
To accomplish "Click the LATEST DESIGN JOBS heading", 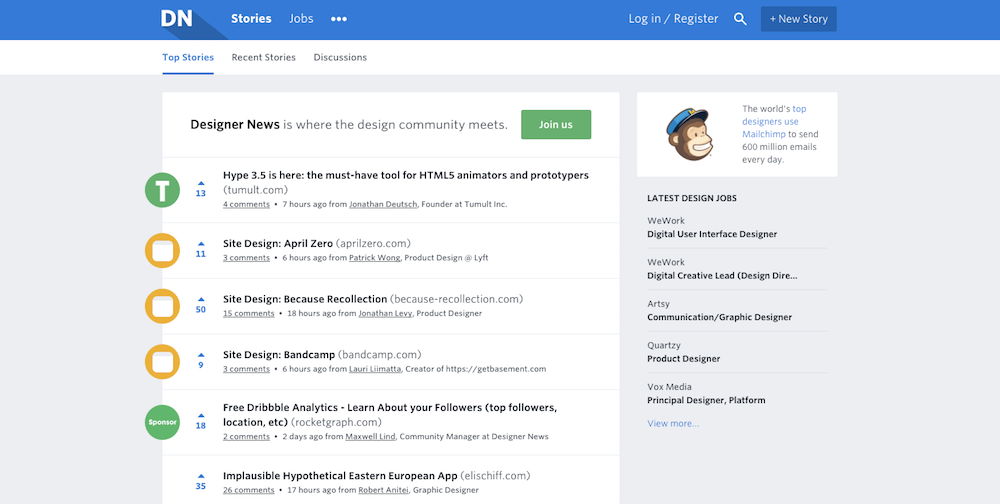I will point(692,198).
